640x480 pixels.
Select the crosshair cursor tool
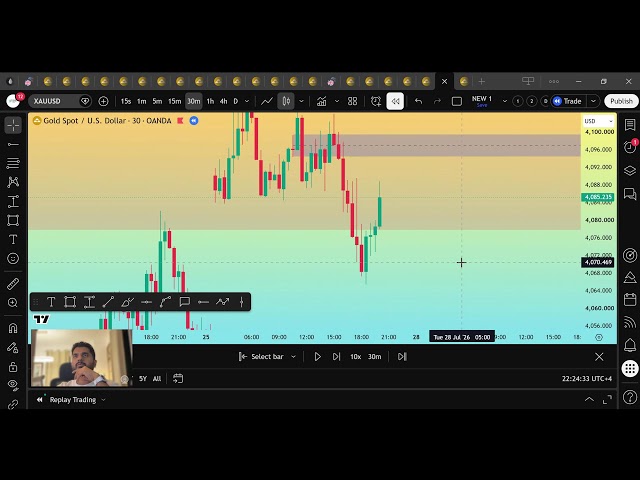13,125
